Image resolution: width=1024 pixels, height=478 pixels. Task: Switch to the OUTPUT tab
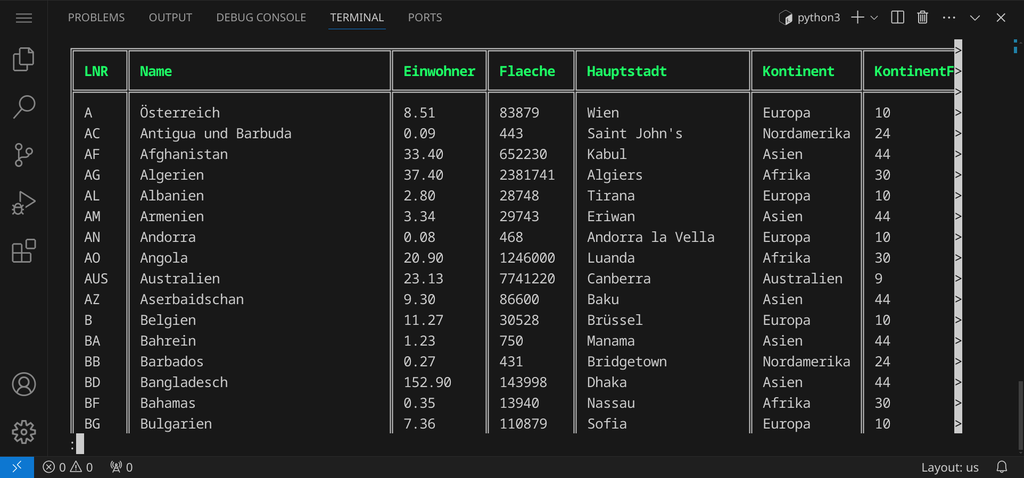click(170, 18)
